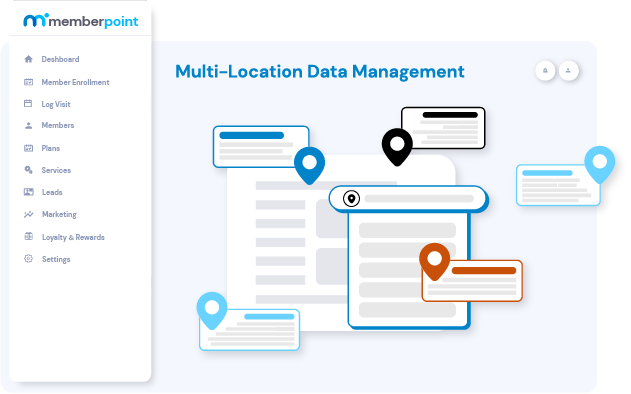Click the Members person icon
631x394 pixels.
point(28,126)
